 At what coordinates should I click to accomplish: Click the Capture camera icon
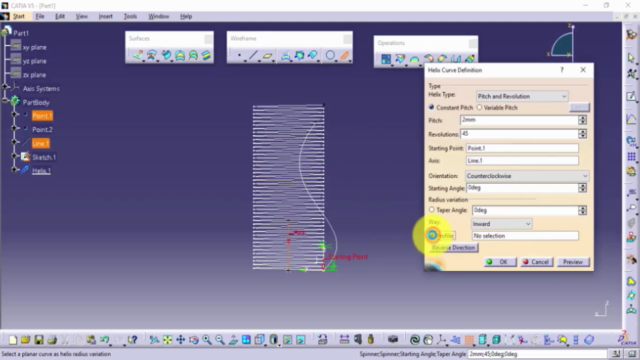393,340
